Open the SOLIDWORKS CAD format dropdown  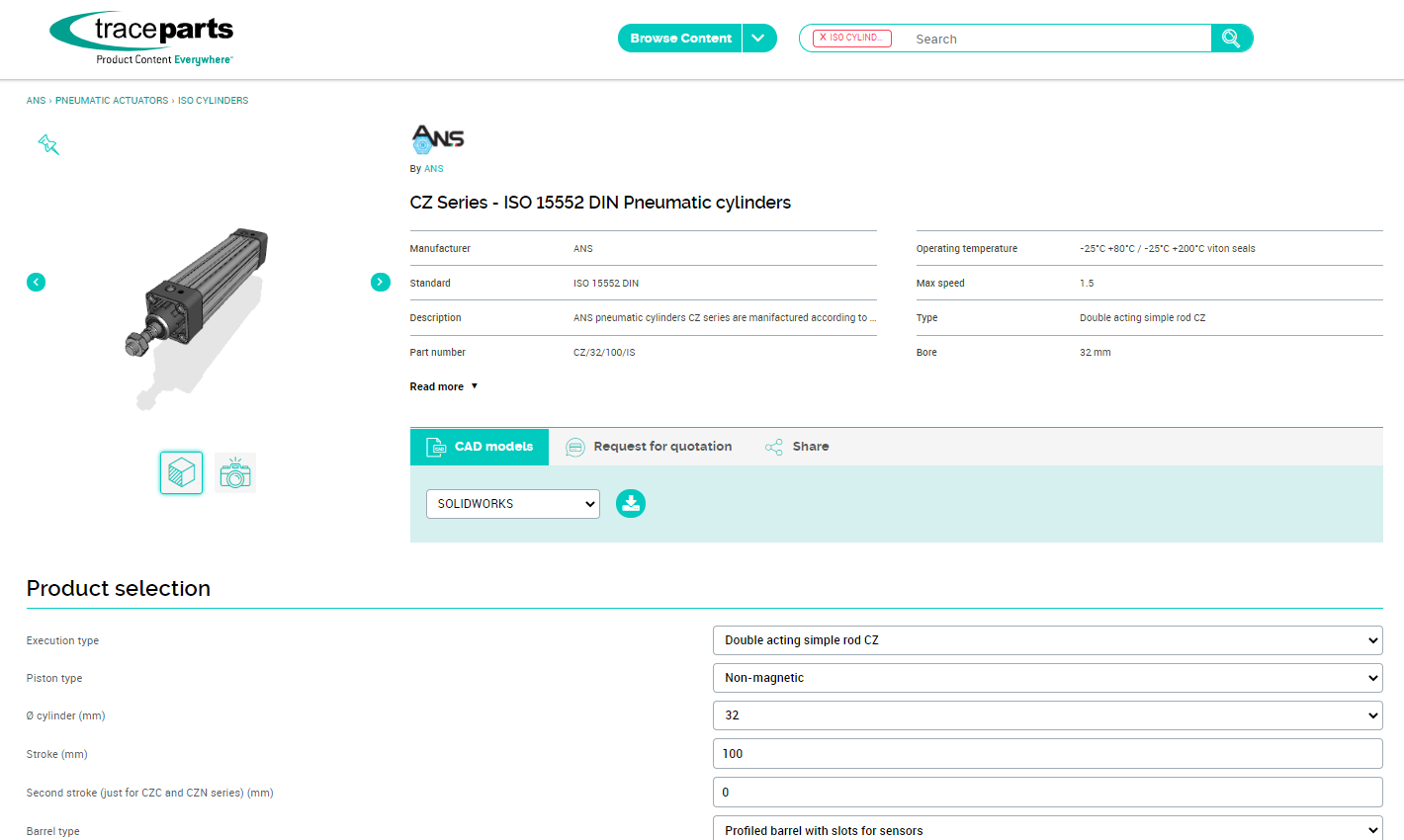click(512, 504)
